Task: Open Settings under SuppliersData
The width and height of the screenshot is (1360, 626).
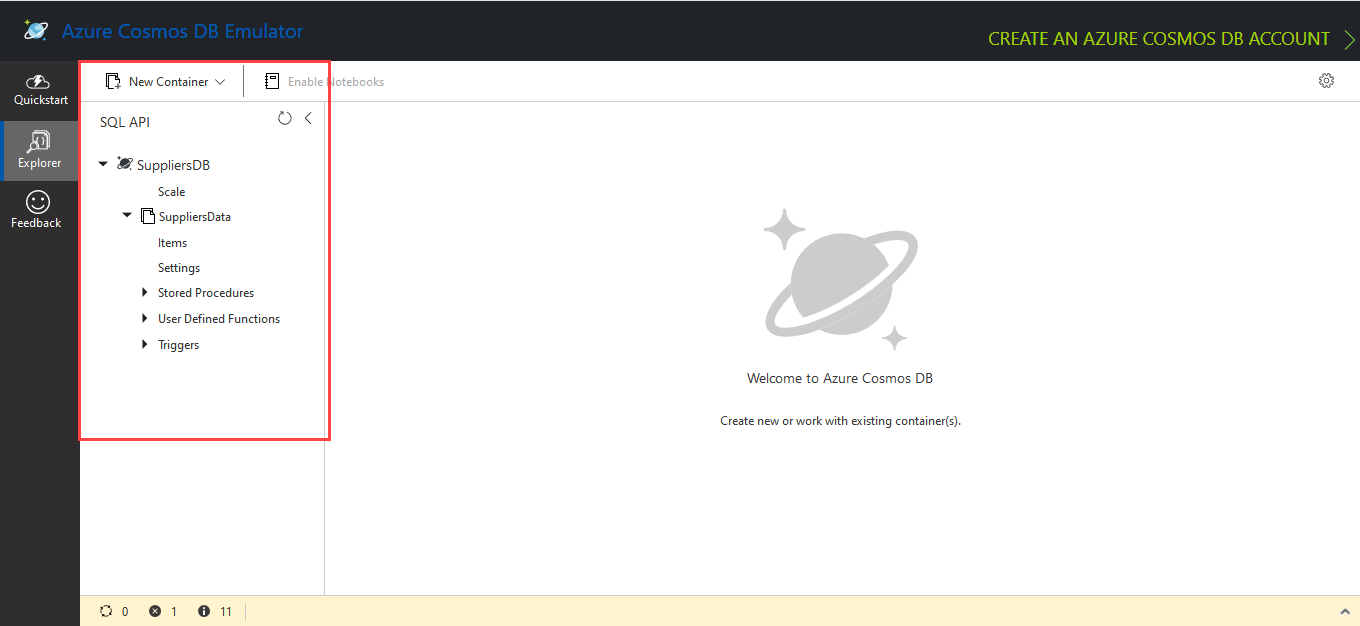Action: point(179,268)
